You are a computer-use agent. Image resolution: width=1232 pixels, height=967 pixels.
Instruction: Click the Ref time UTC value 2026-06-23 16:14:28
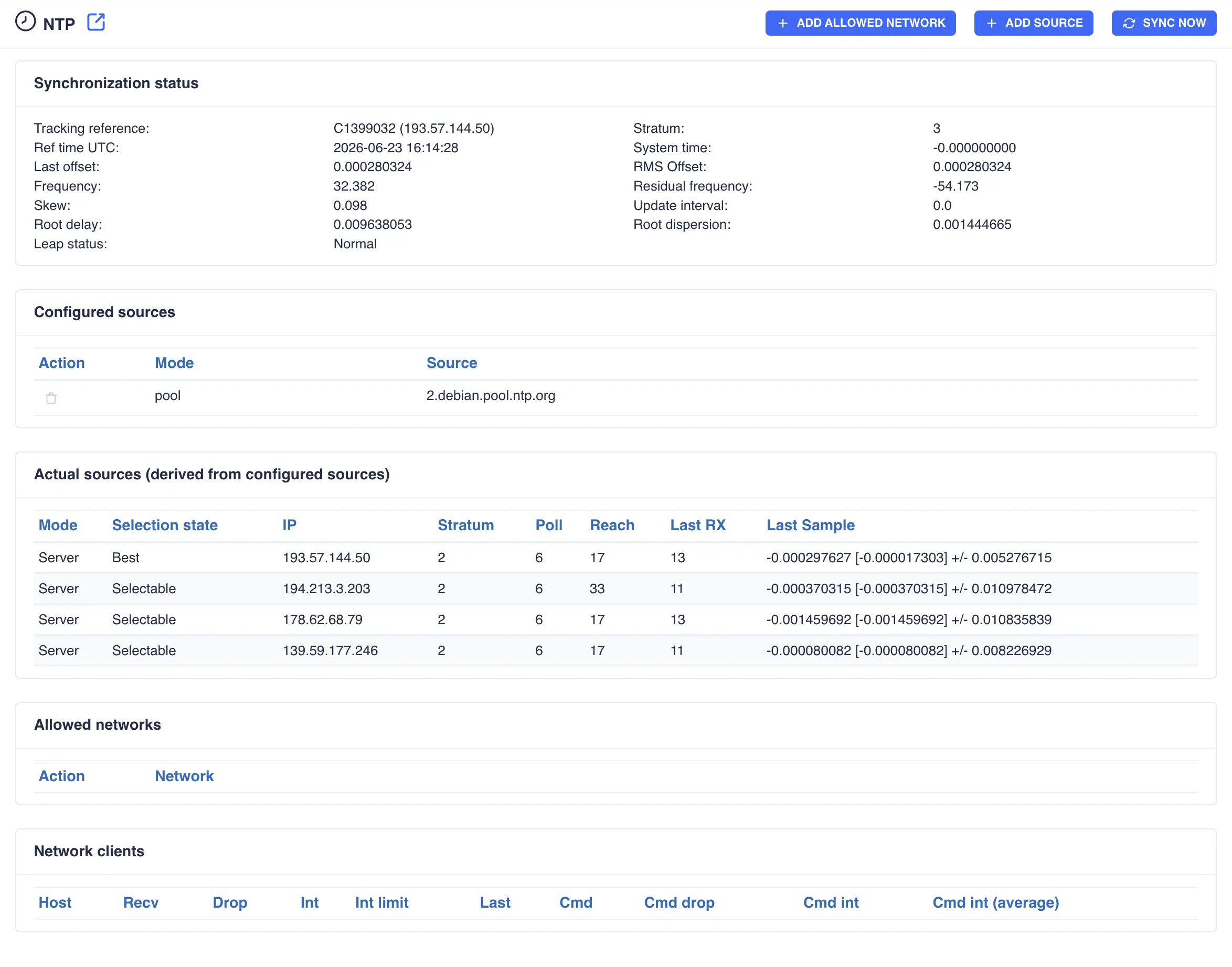click(396, 148)
